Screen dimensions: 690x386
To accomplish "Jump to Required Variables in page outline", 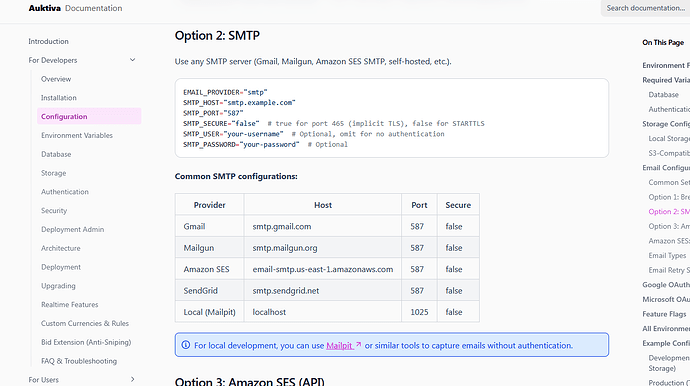I will click(x=666, y=80).
